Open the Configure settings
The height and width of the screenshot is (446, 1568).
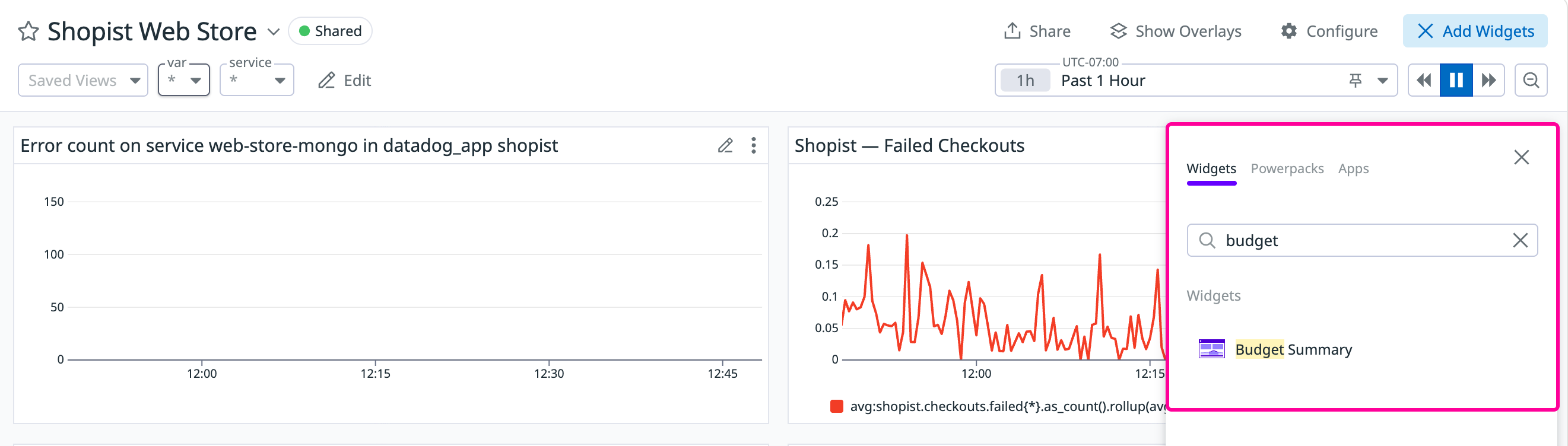pos(1329,31)
